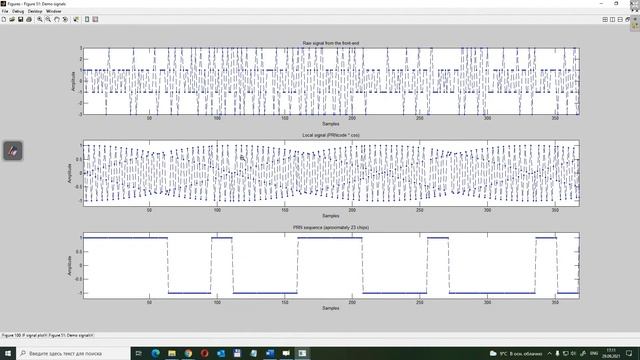Click the New Figure toolbar icon
Viewport: 640px width, 360px height.
tap(4, 20)
